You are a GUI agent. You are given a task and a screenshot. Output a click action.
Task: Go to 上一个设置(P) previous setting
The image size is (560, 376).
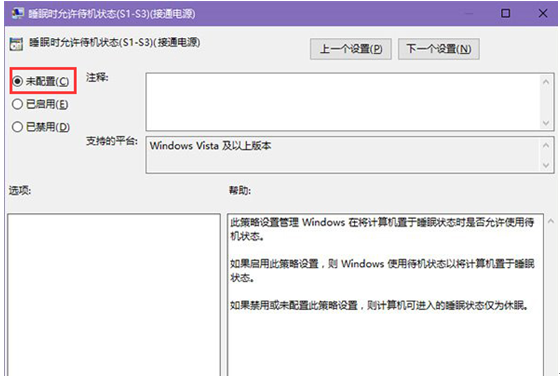(x=351, y=49)
